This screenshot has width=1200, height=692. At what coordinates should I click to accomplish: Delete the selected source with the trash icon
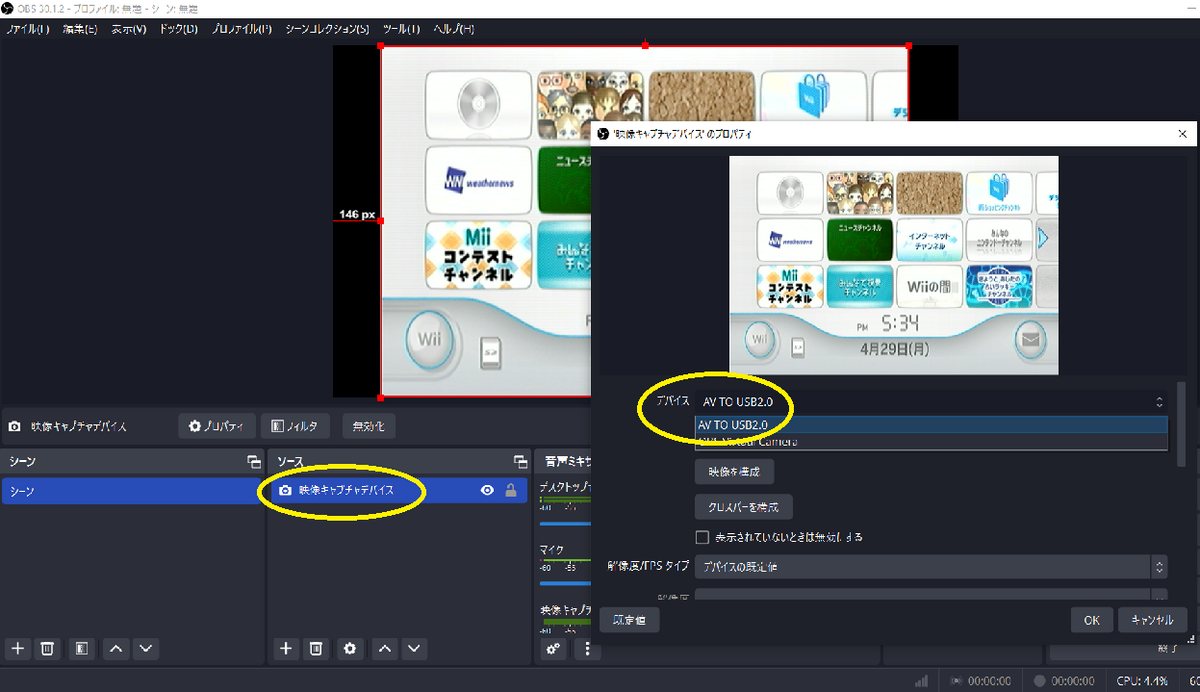(x=315, y=649)
